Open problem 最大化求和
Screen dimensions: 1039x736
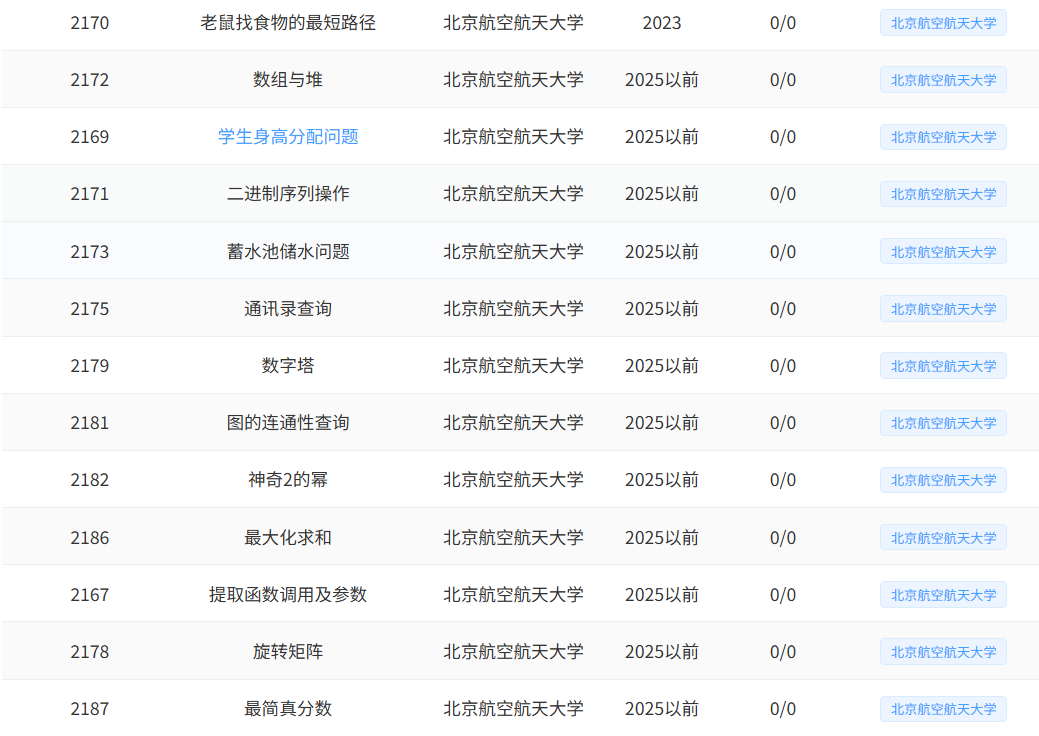pyautogui.click(x=288, y=537)
